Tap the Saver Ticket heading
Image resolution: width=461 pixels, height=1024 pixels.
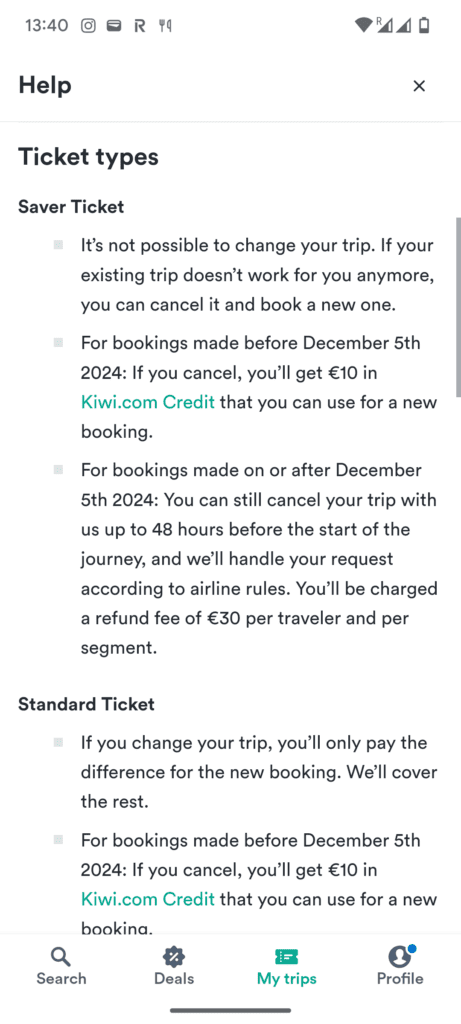point(71,207)
